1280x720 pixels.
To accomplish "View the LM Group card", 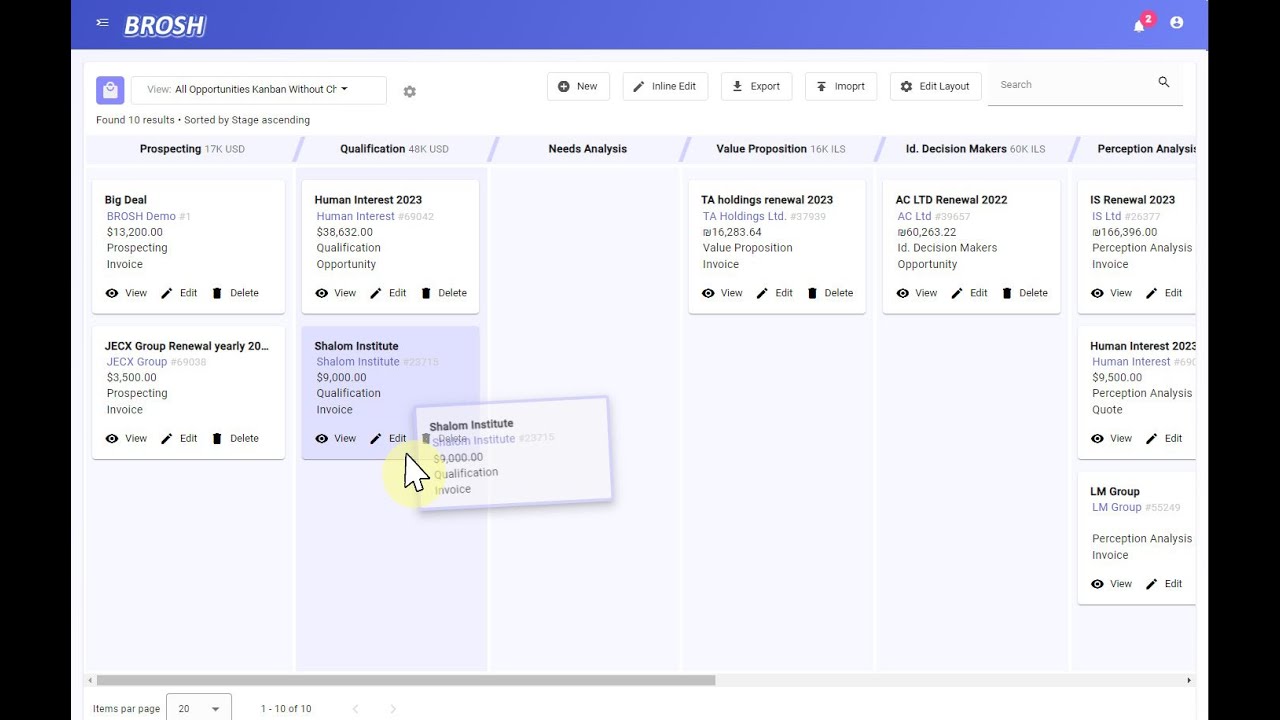I will tap(1111, 584).
